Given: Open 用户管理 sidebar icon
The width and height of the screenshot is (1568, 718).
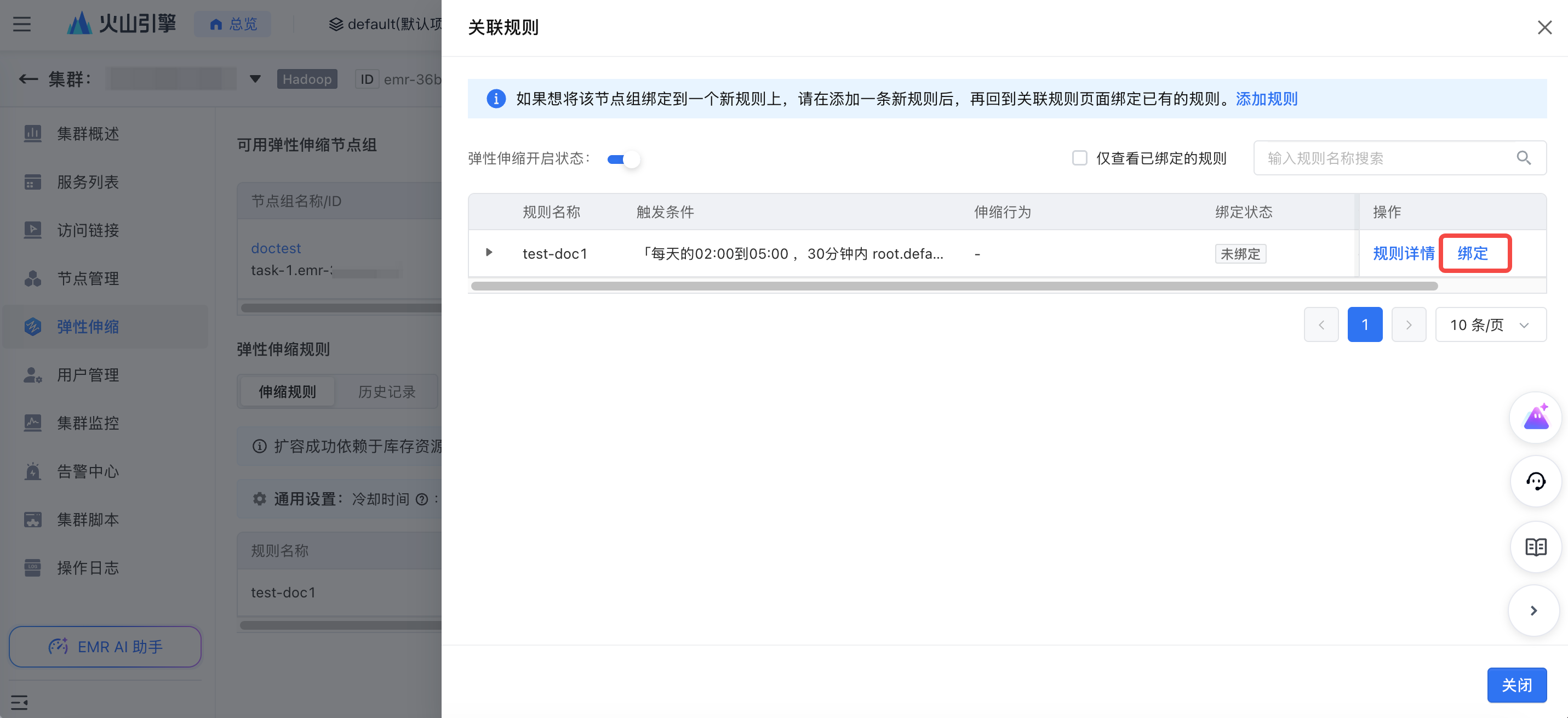Looking at the screenshot, I should [32, 374].
